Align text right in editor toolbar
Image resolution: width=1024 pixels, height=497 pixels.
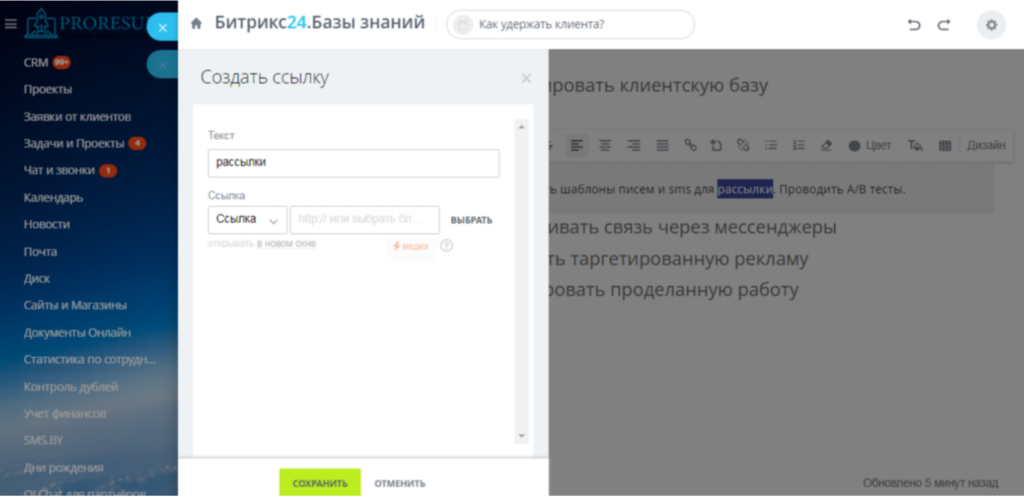633,146
